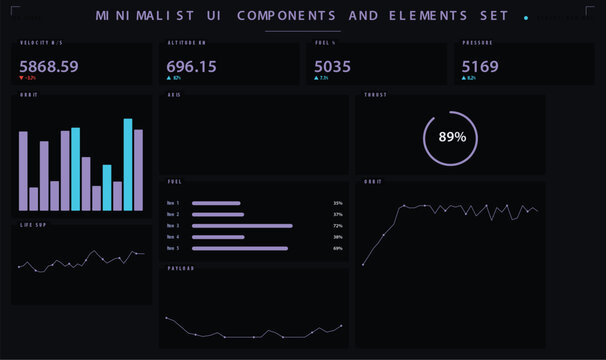This screenshot has width=606, height=360.
Task: Click the AXIS panel label
Action: 174,95
